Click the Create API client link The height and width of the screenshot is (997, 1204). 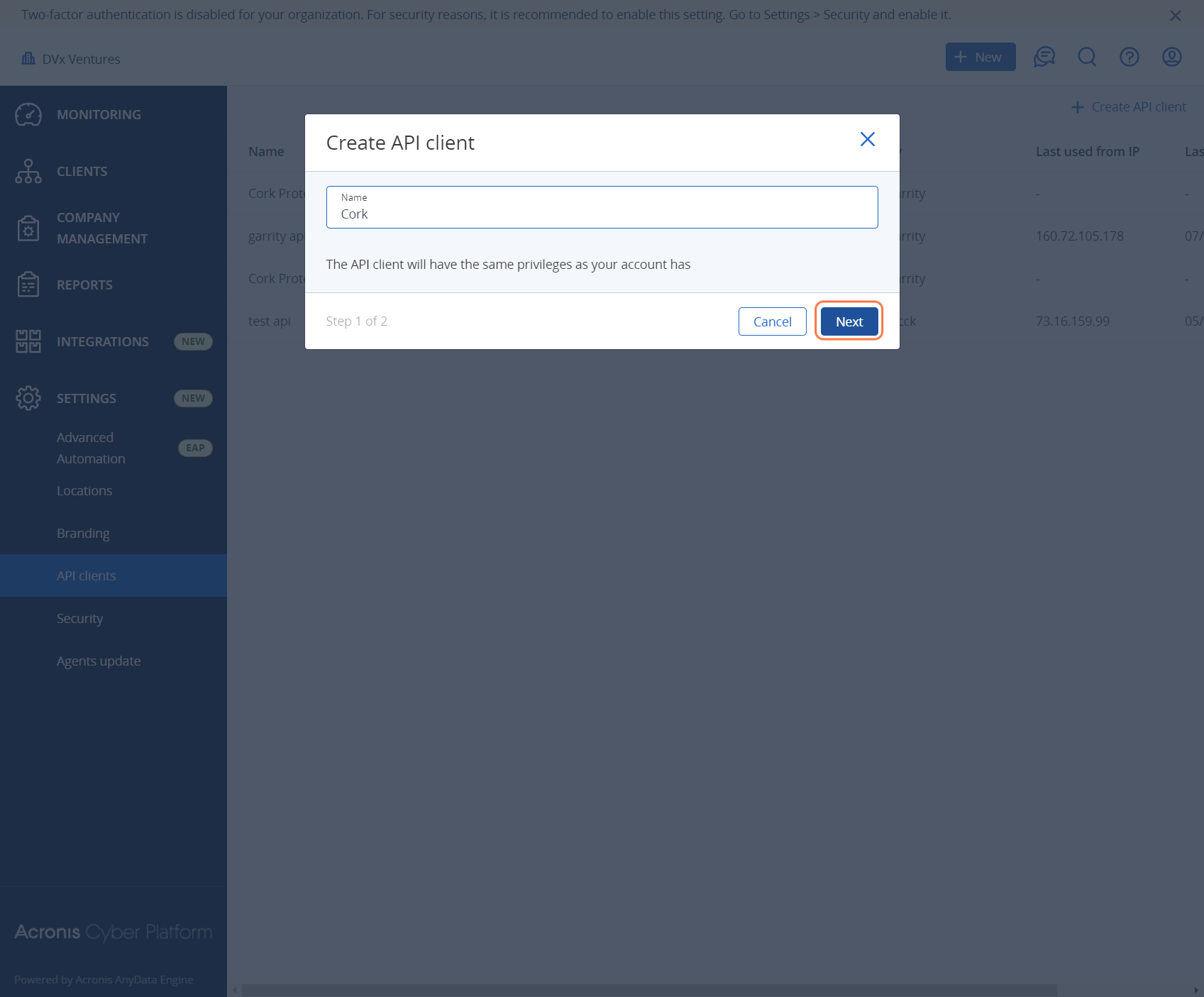pyautogui.click(x=1128, y=107)
